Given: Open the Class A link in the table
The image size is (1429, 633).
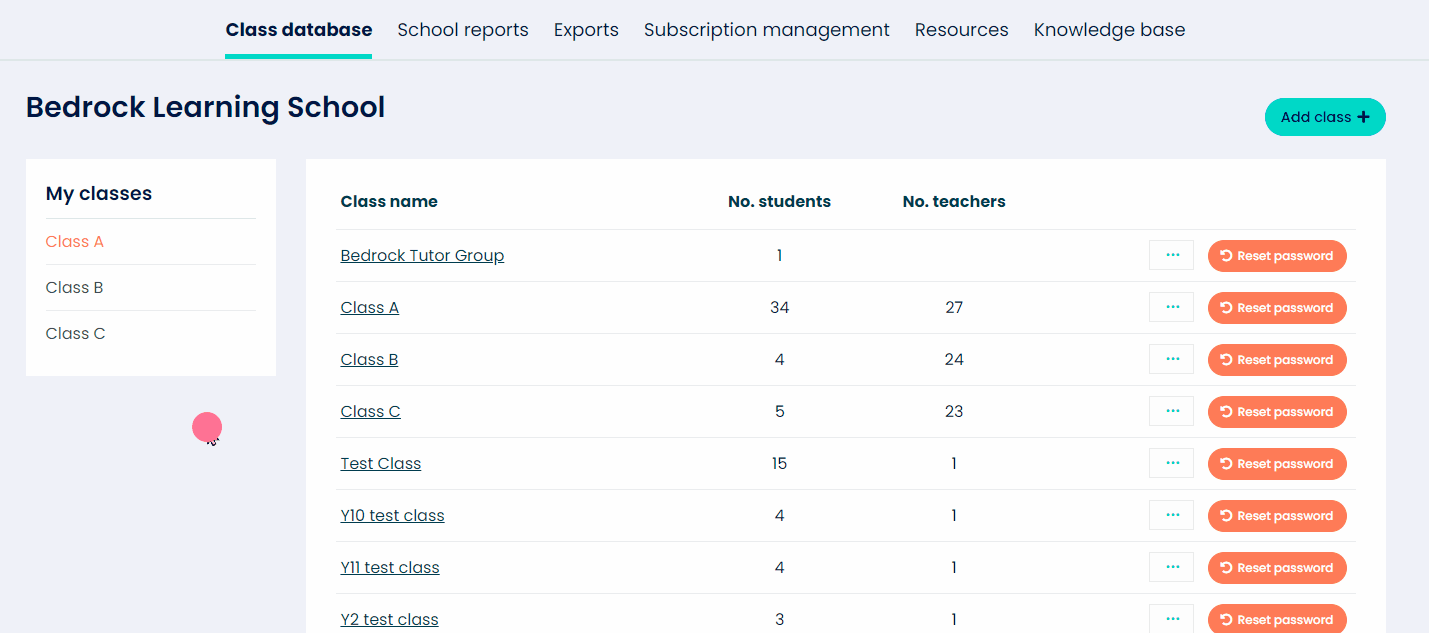Looking at the screenshot, I should tap(370, 307).
